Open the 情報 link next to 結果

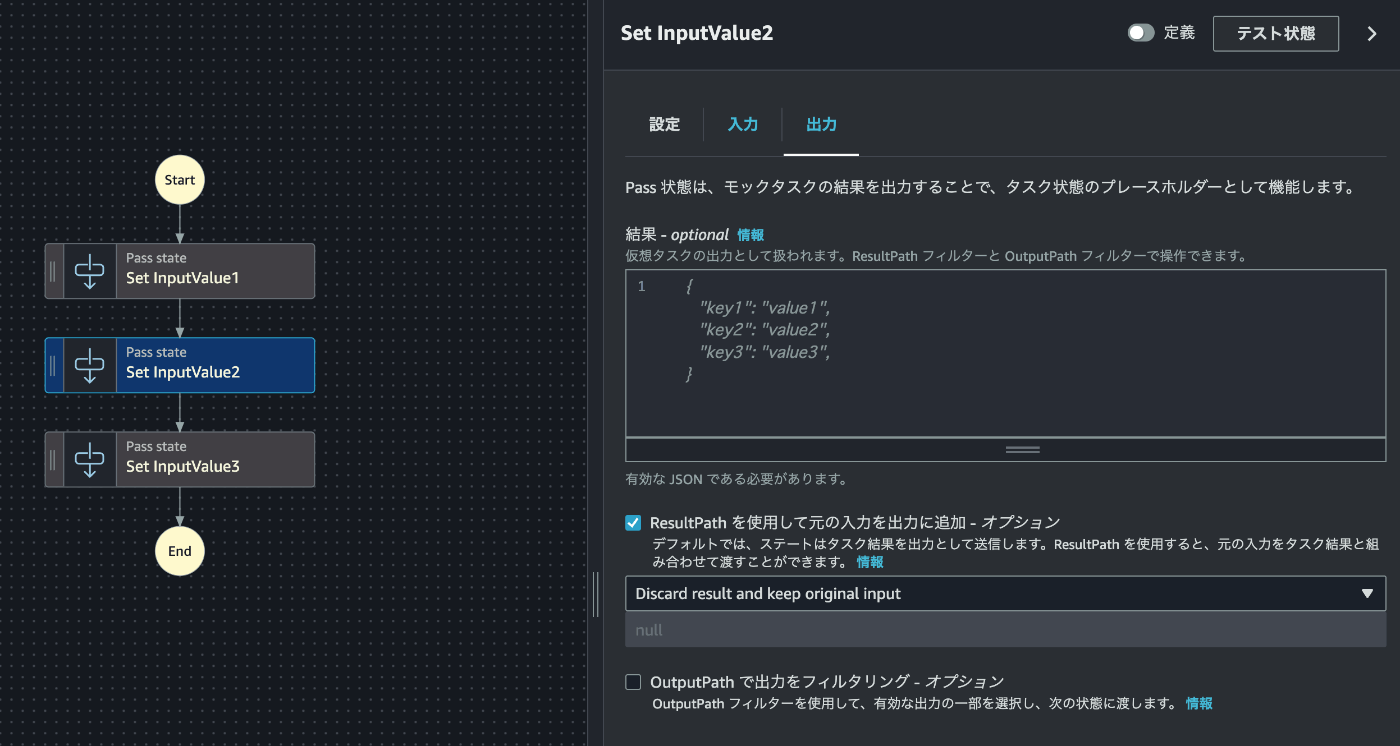(750, 235)
